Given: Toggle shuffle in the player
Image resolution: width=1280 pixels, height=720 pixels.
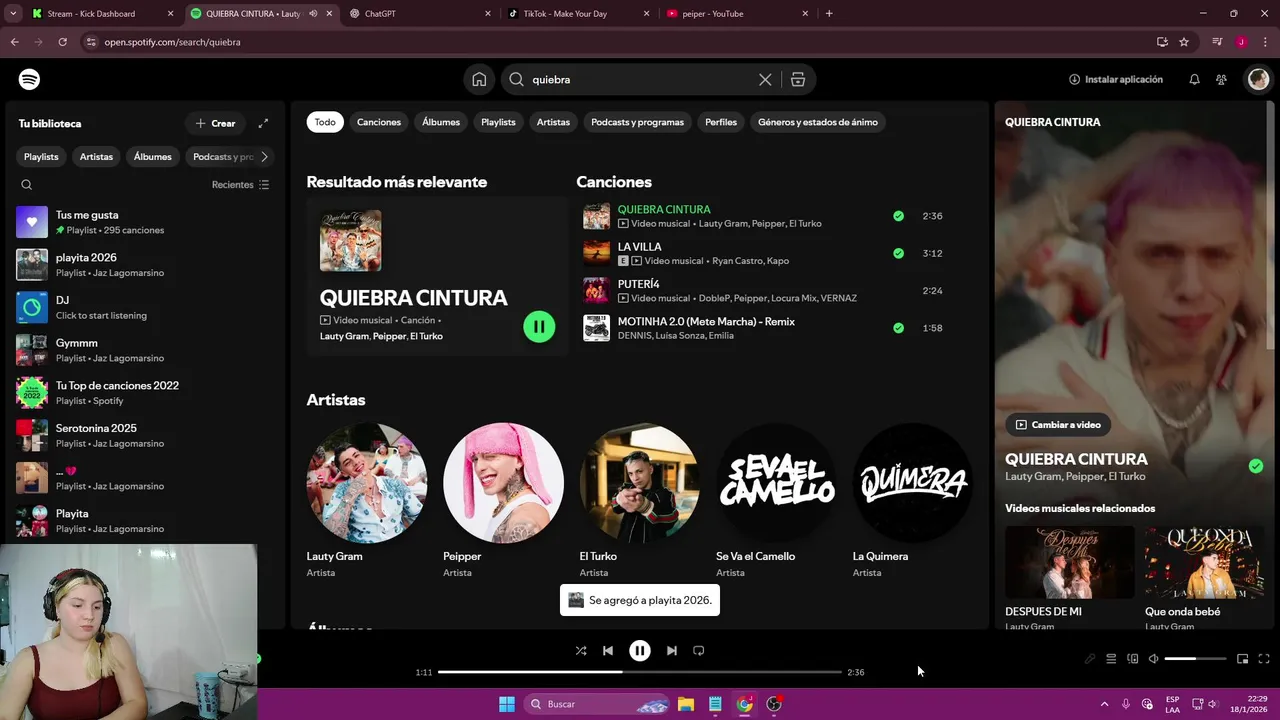Looking at the screenshot, I should 581,650.
